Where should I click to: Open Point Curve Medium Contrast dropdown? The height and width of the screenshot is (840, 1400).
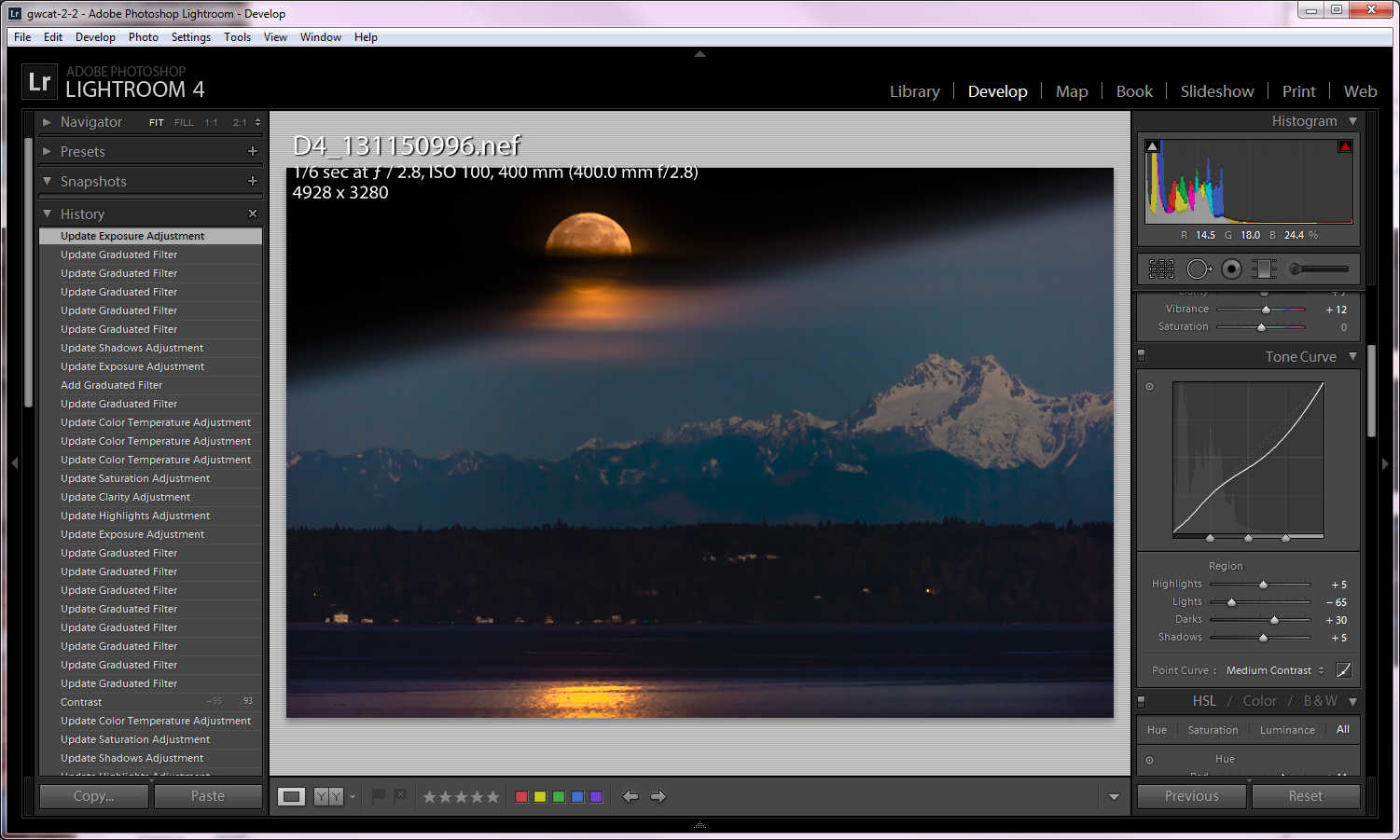click(x=1275, y=670)
